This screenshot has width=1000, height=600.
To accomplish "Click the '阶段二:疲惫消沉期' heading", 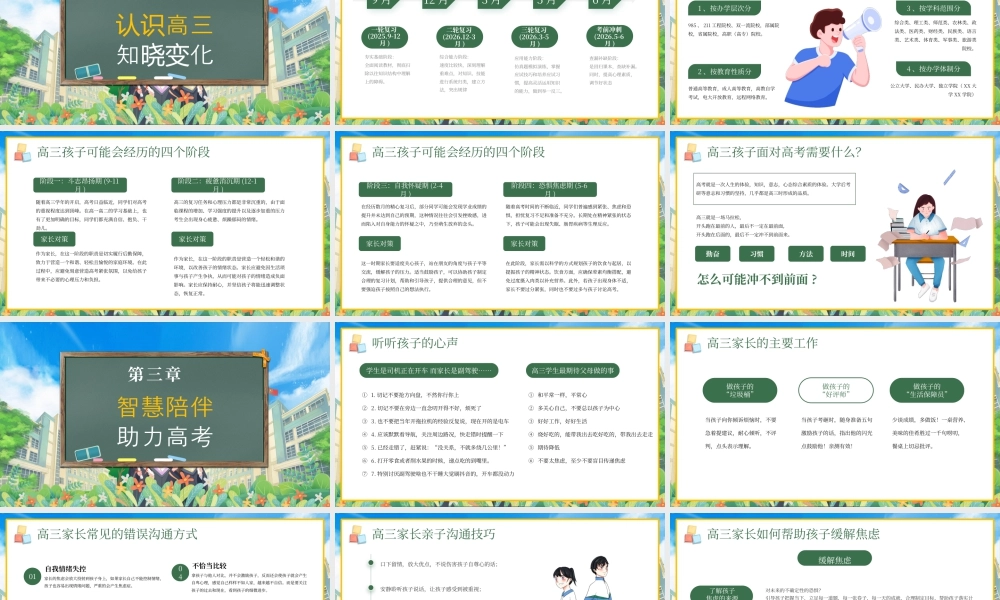I will click(x=218, y=185).
